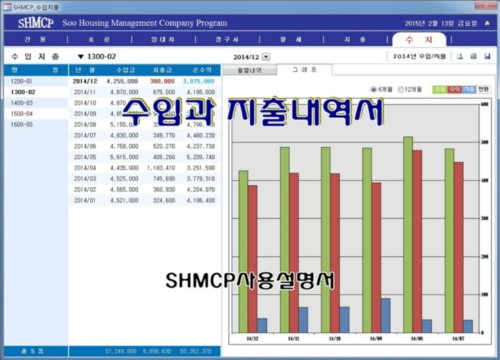The height and width of the screenshot is (360, 500).
Task: Open the 지출 menu tab
Action: tap(355, 39)
